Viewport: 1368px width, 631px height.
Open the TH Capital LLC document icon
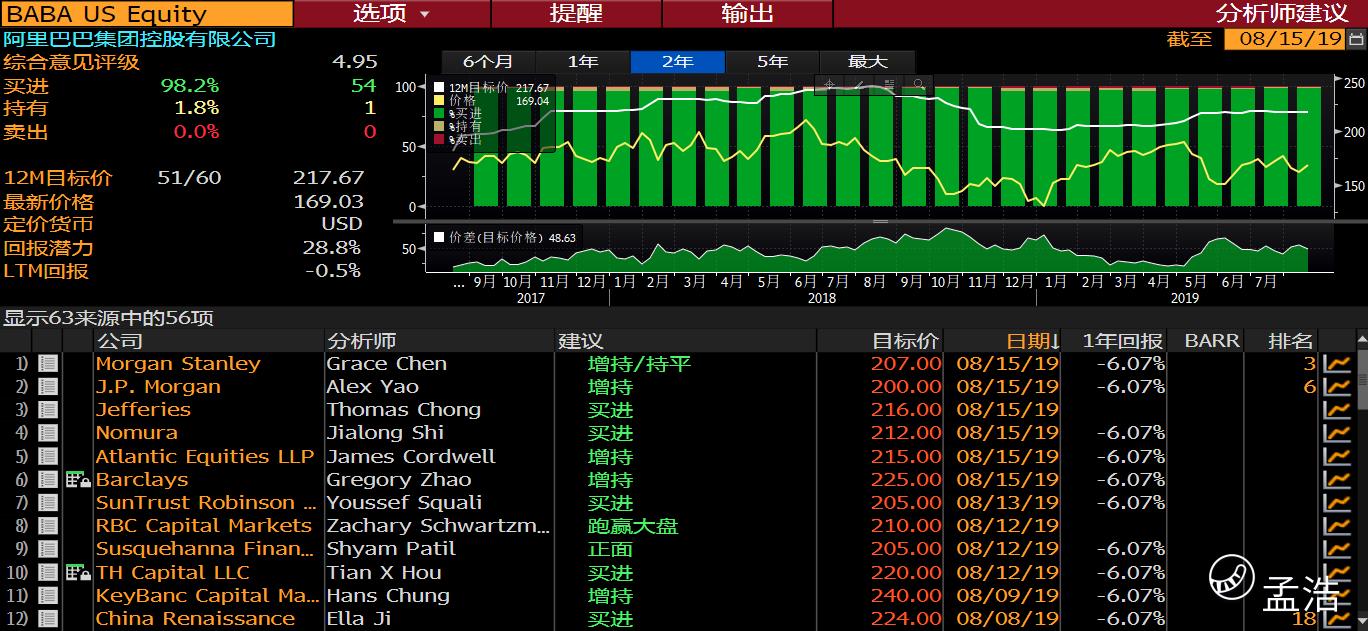point(48,573)
